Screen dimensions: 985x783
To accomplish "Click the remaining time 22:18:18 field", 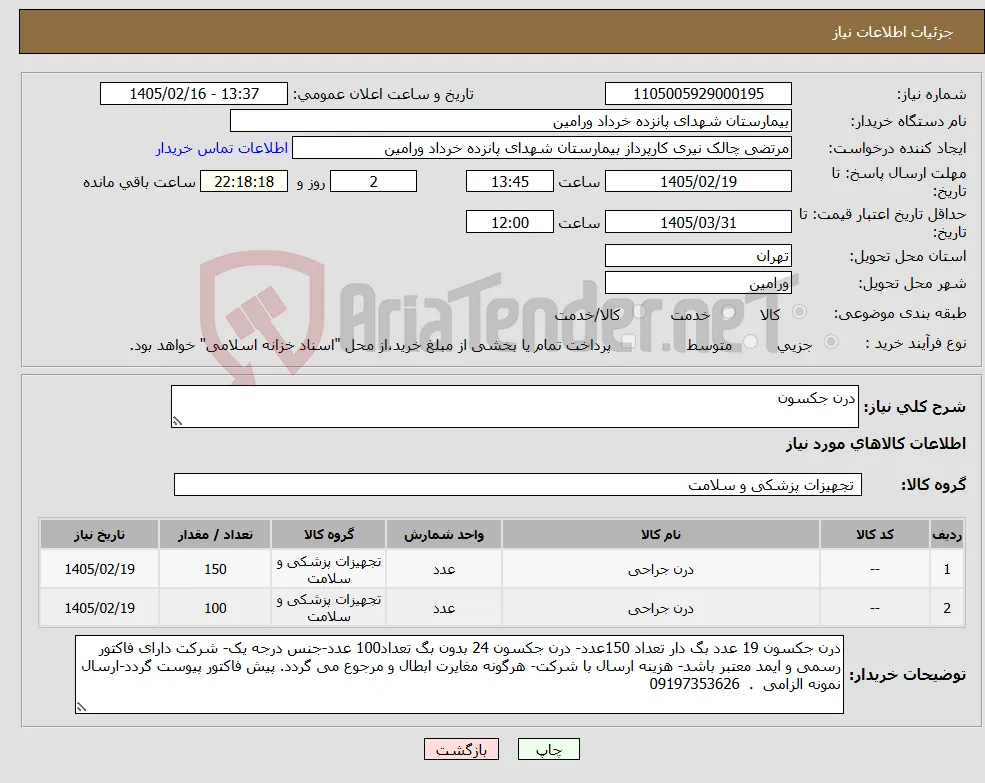I will tap(244, 182).
